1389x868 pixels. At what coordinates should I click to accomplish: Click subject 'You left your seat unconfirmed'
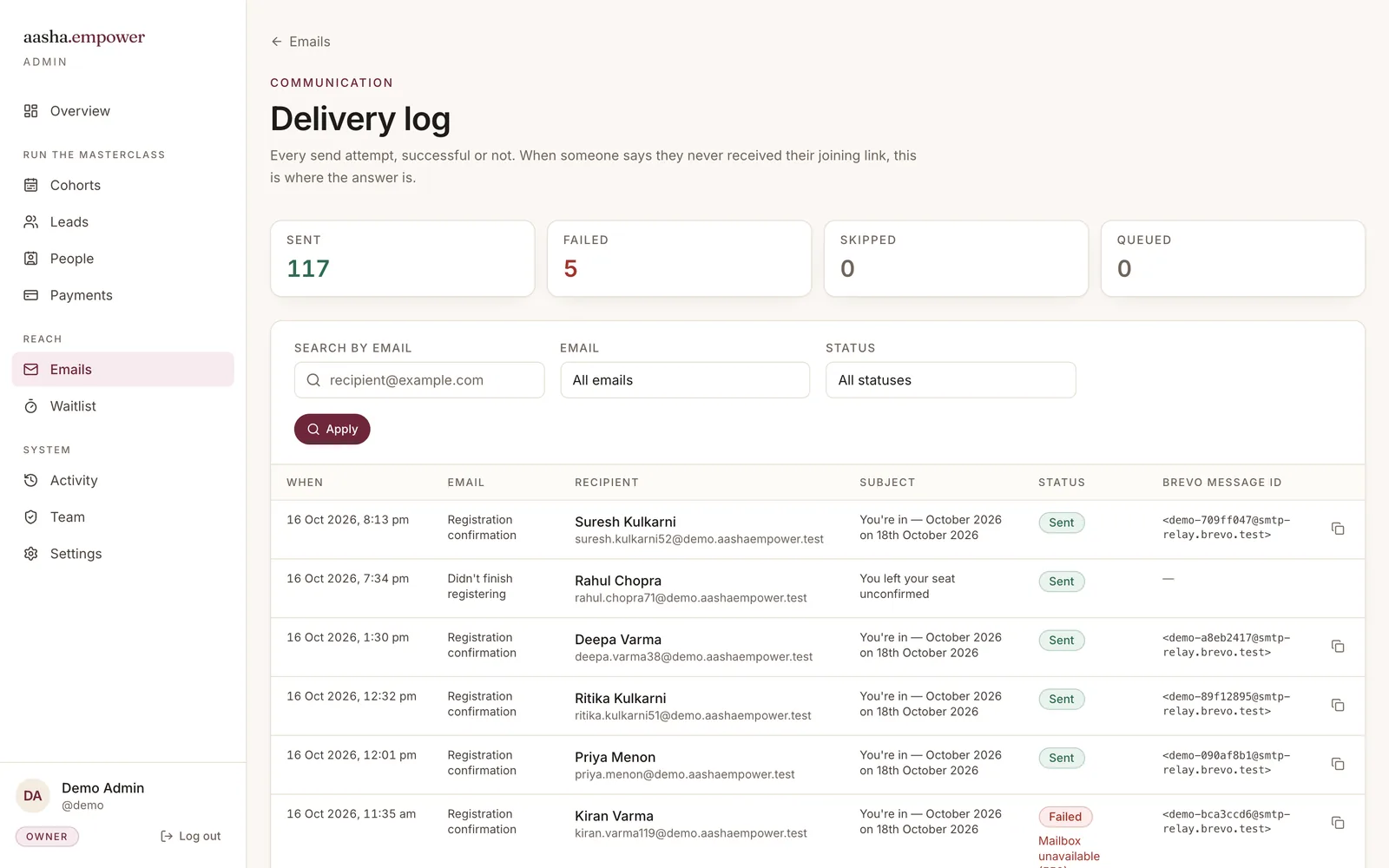[x=907, y=587]
